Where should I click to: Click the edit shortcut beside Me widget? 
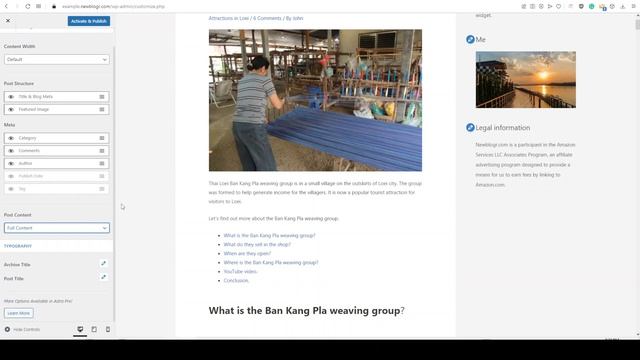(470, 39)
